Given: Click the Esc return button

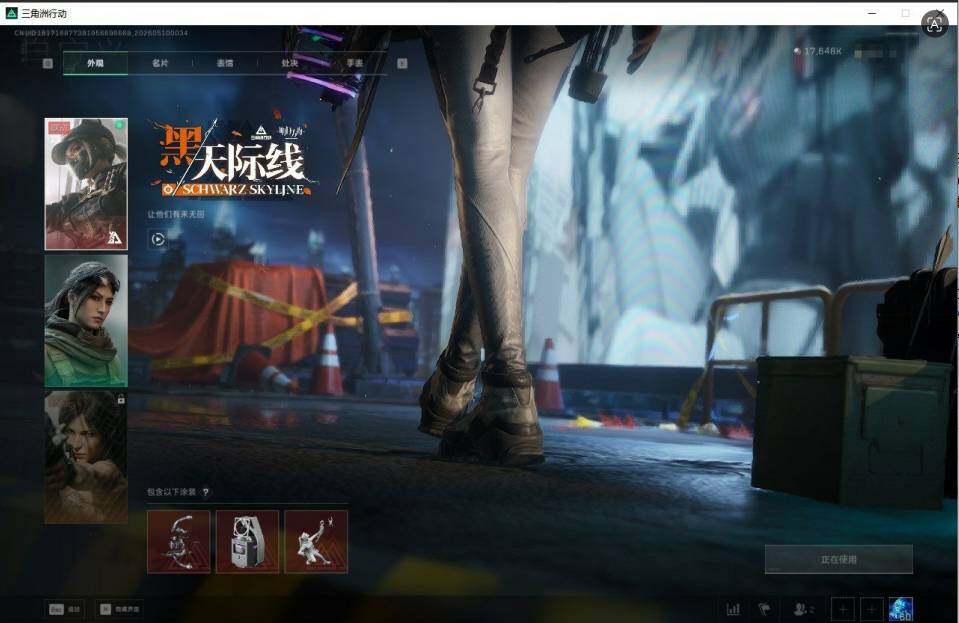Looking at the screenshot, I should point(65,609).
